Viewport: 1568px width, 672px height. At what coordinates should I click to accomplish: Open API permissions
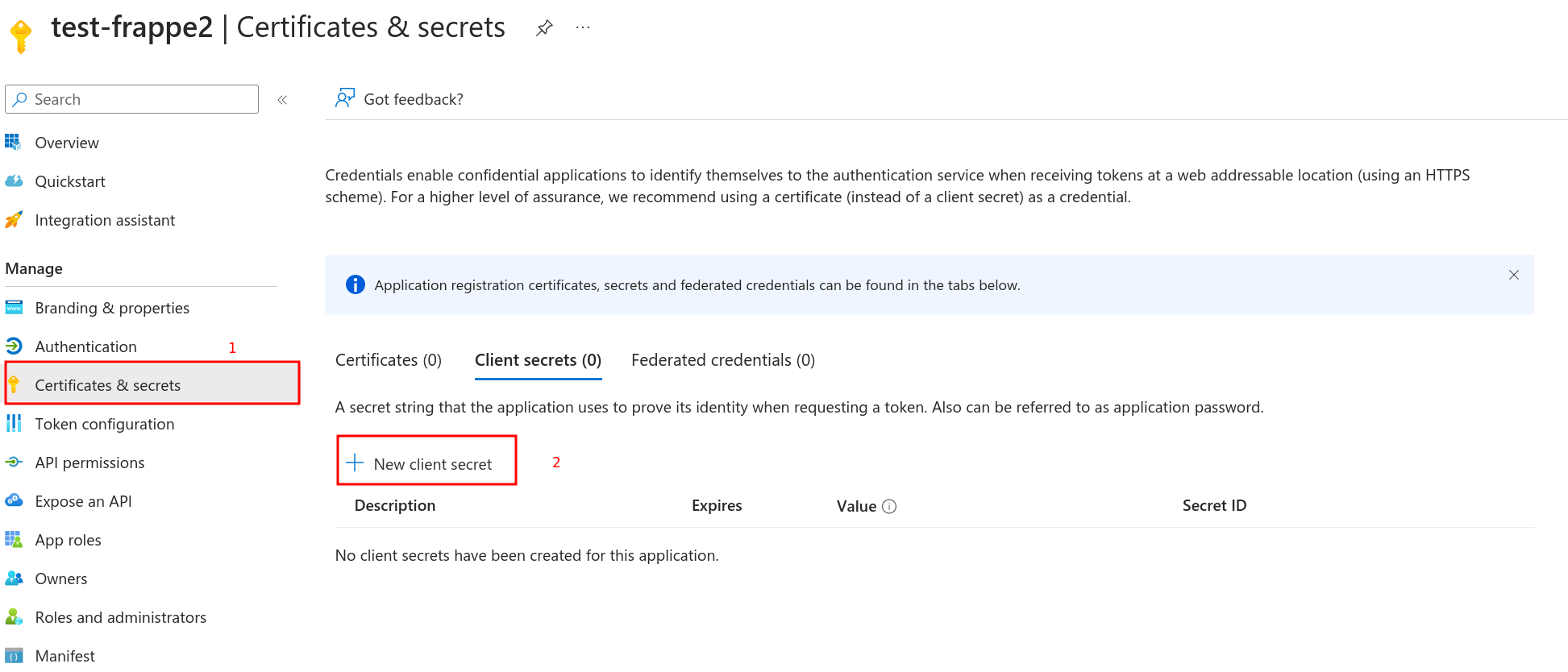tap(89, 463)
